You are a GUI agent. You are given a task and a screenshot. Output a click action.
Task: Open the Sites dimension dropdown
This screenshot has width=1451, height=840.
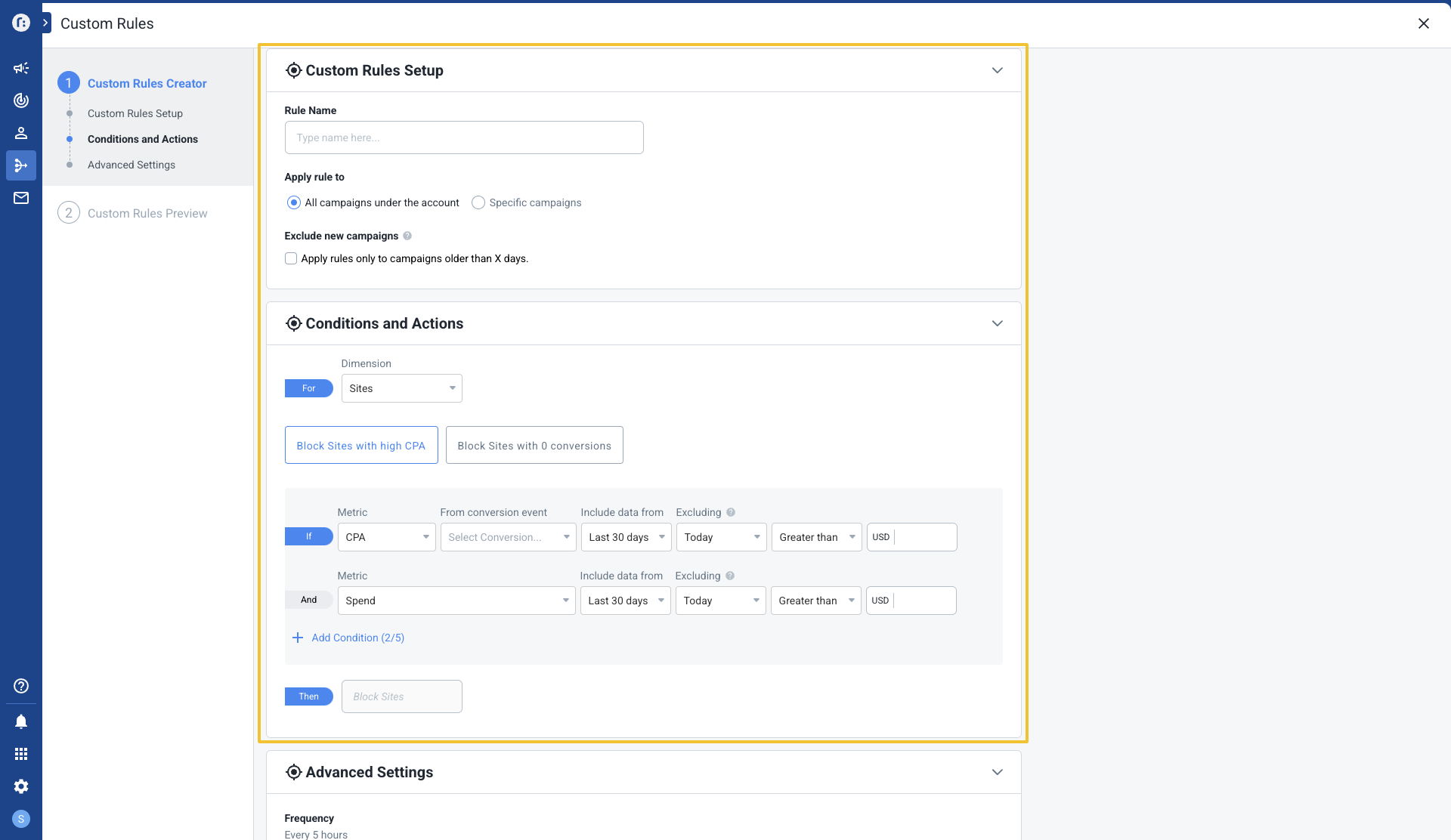[x=402, y=388]
